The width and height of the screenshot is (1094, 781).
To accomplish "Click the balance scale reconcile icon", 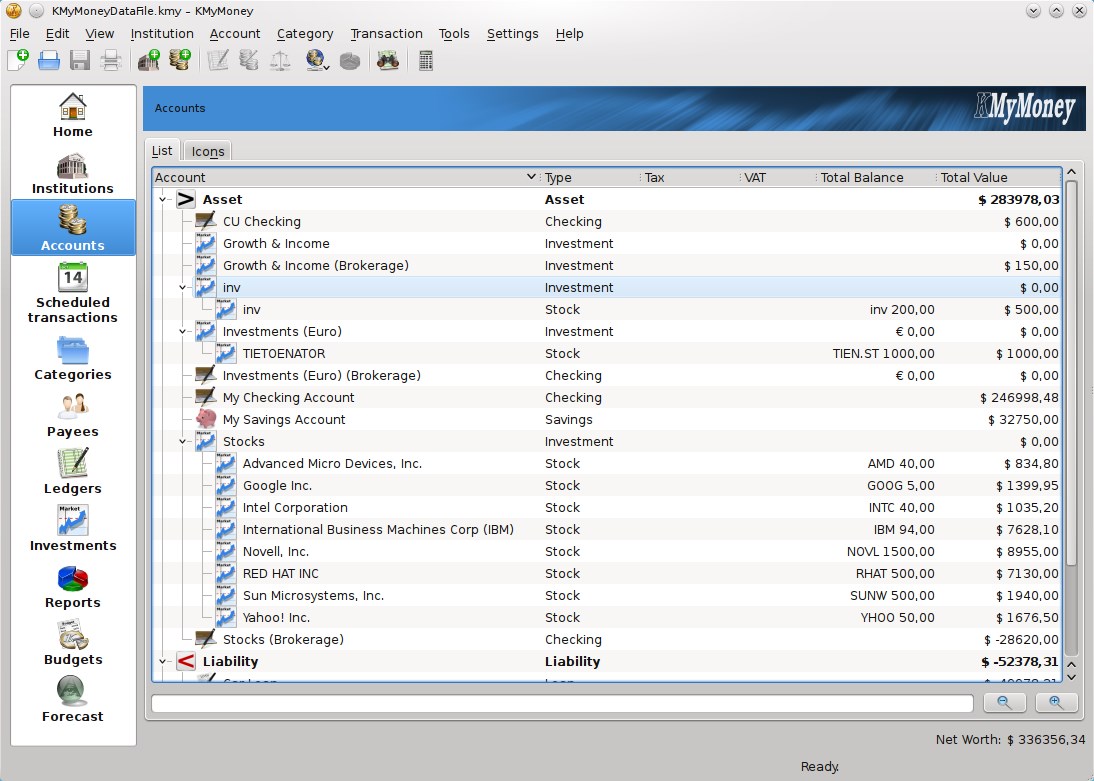I will 280,61.
